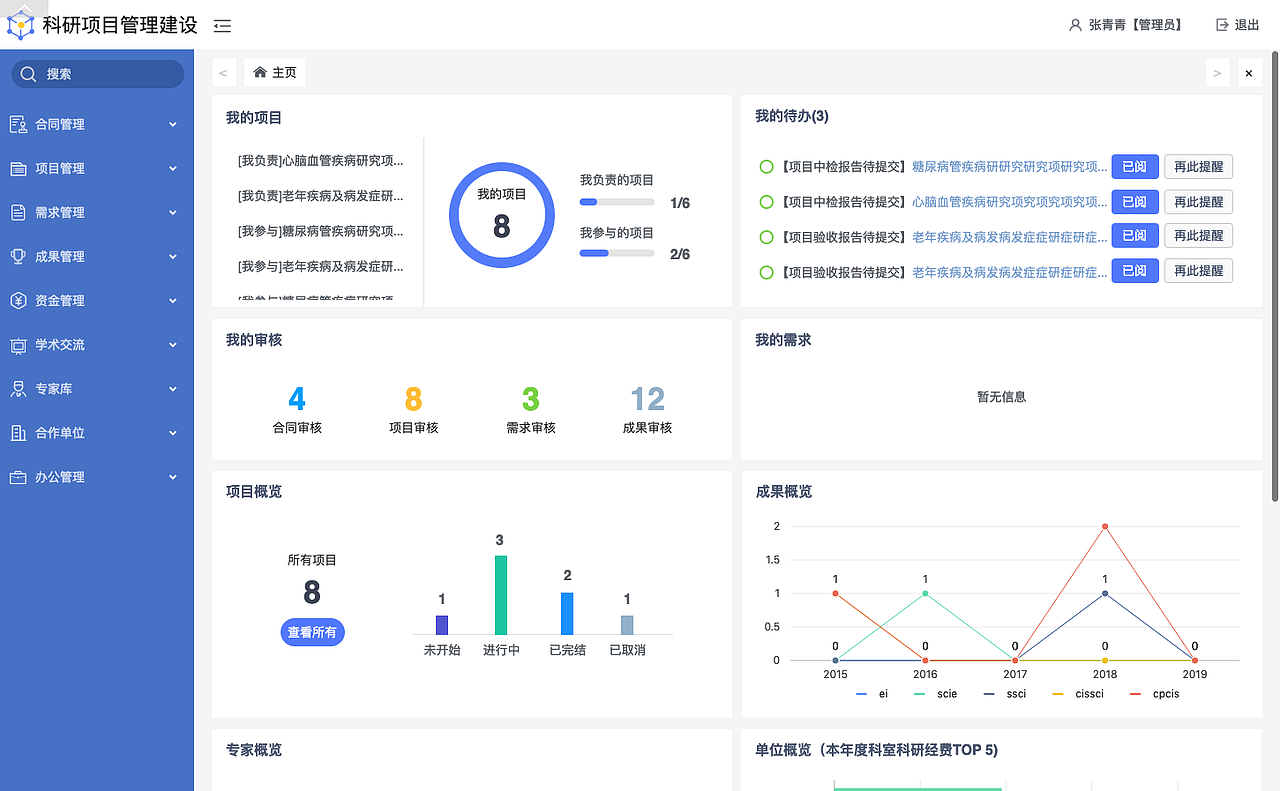
Task: Click the 退出 logout icon
Action: (x=1222, y=24)
